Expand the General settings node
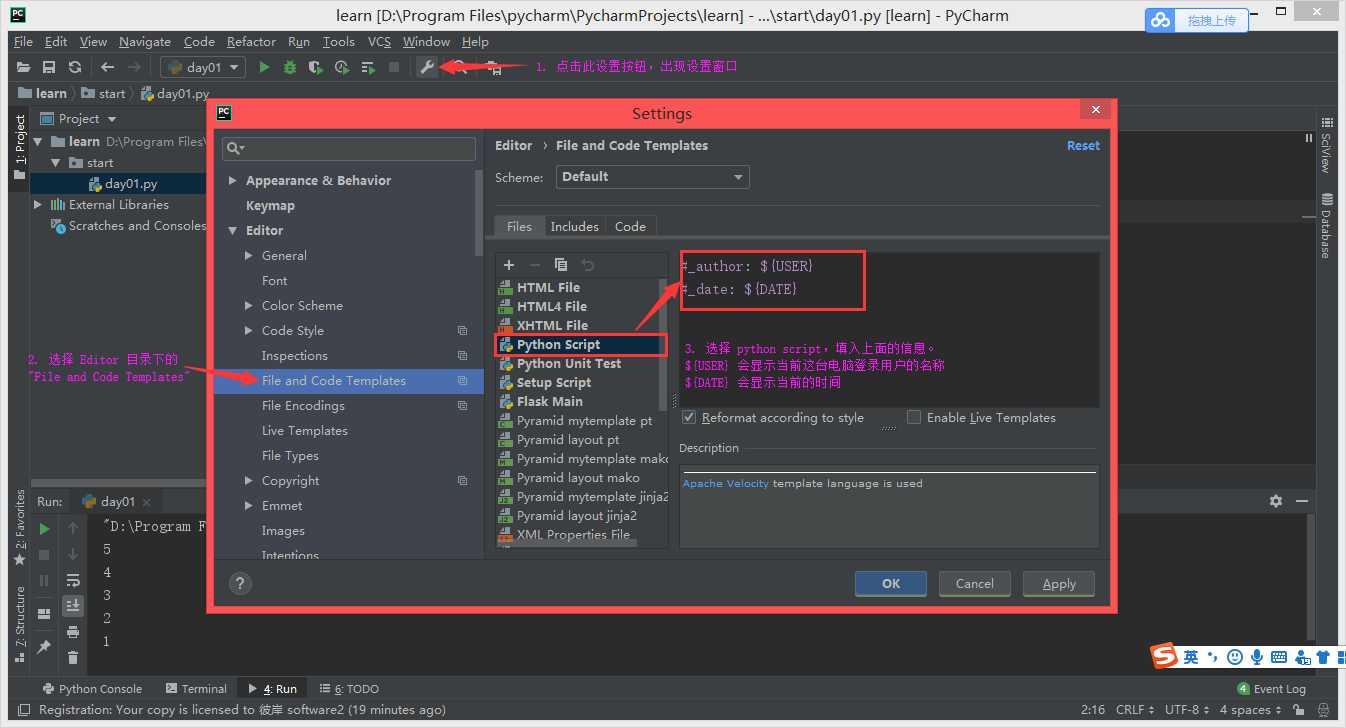This screenshot has width=1346, height=728. click(249, 256)
